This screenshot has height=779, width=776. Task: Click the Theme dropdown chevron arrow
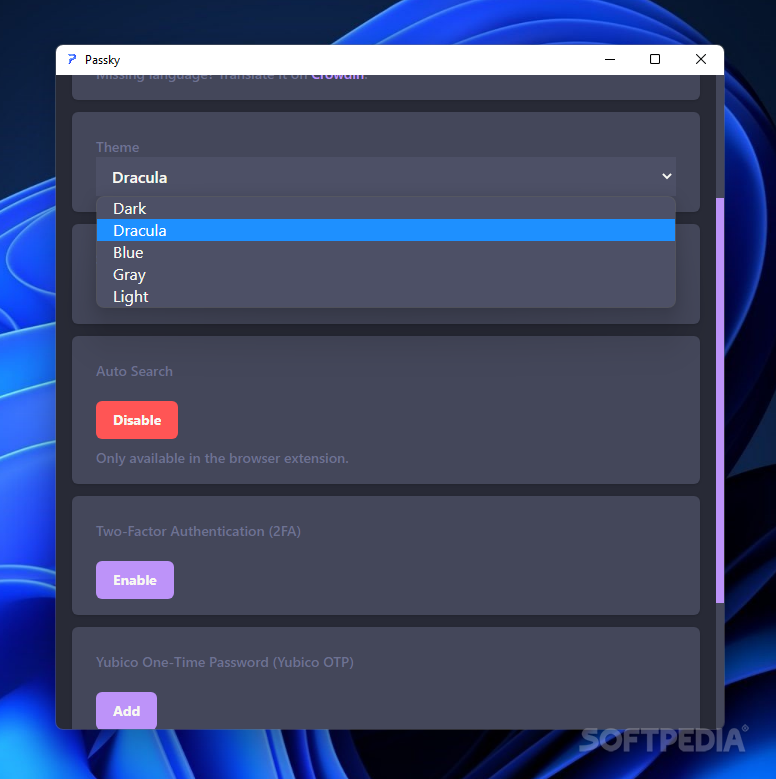point(666,176)
